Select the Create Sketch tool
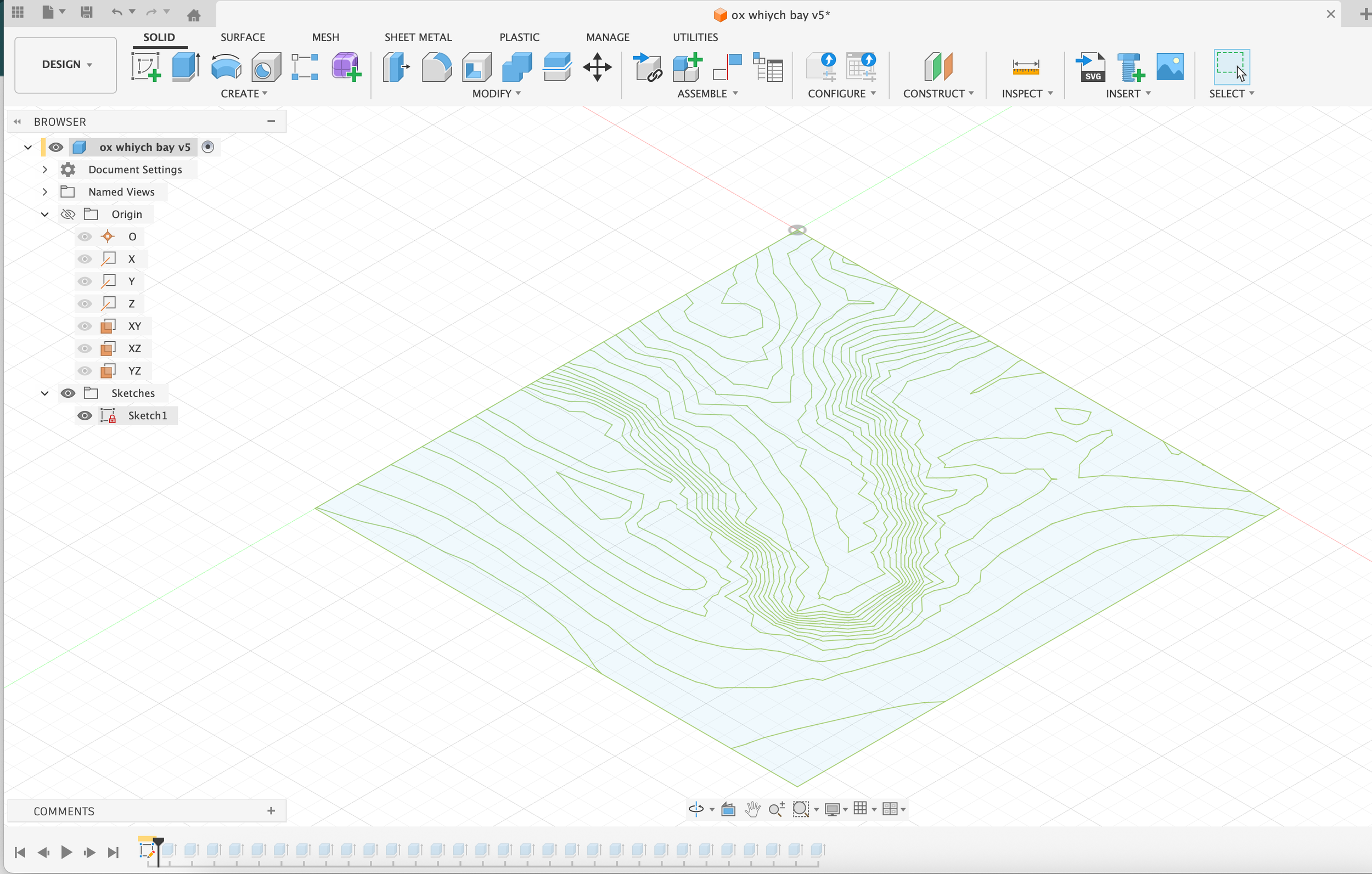Screen dimensions: 1372x874 146,66
